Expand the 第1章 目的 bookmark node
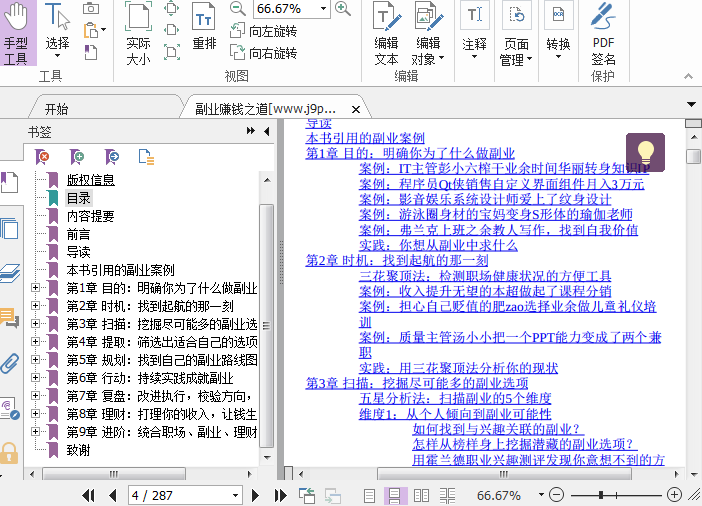Viewport: 702px width, 506px height. (x=35, y=287)
